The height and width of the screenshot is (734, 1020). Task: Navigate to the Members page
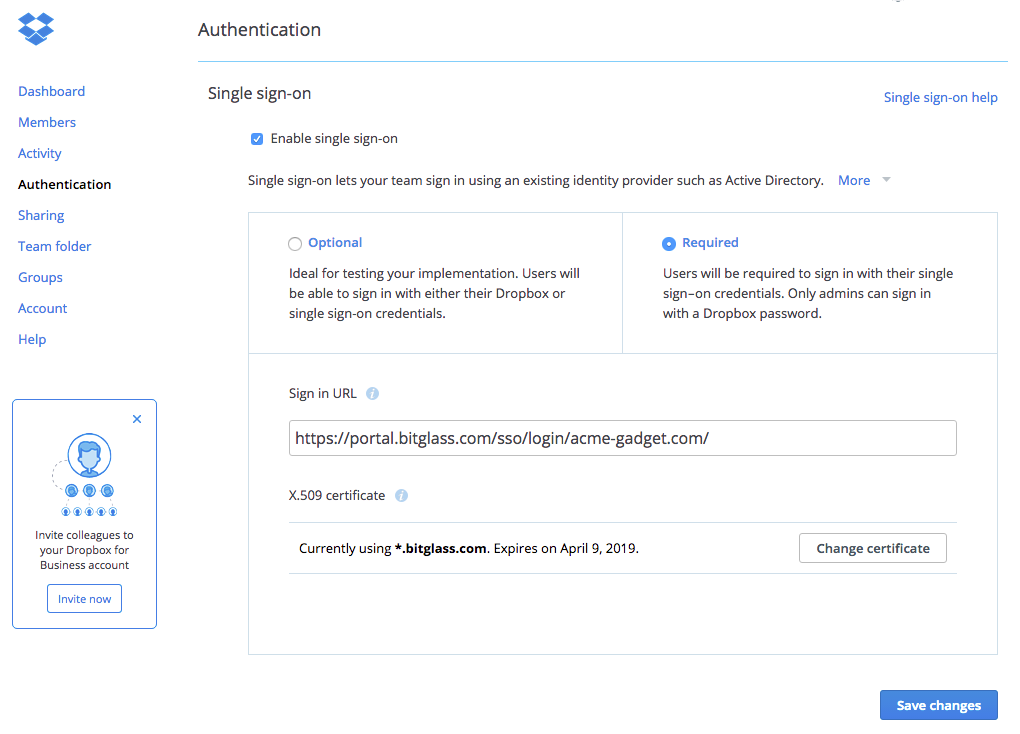pyautogui.click(x=46, y=122)
